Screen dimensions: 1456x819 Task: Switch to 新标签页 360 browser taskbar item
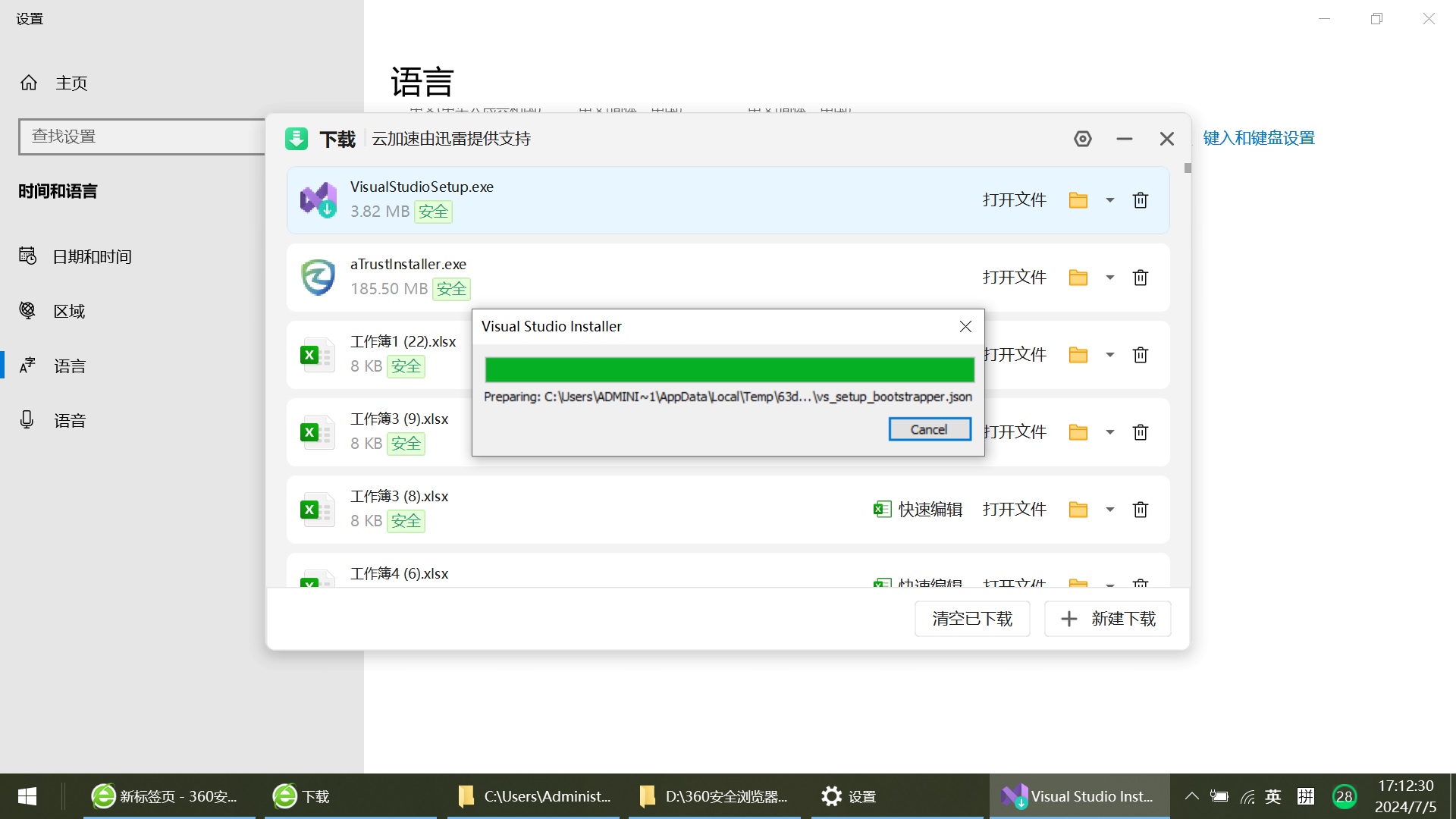click(170, 796)
